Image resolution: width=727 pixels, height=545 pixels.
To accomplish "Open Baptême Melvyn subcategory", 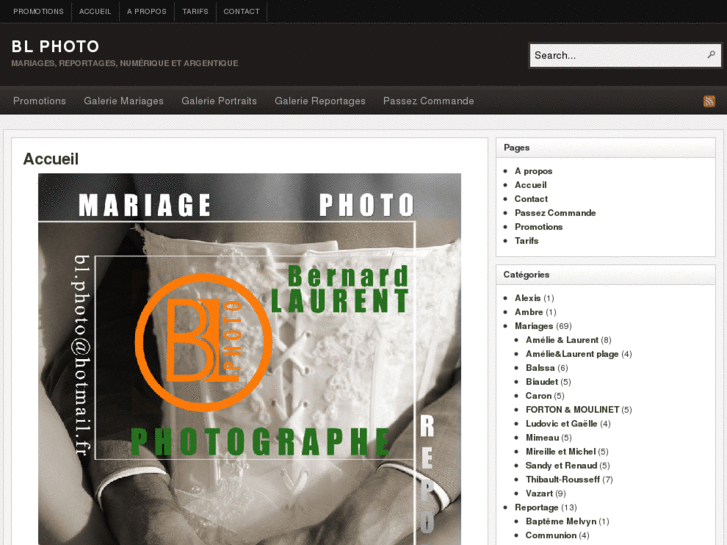I will click(x=561, y=521).
